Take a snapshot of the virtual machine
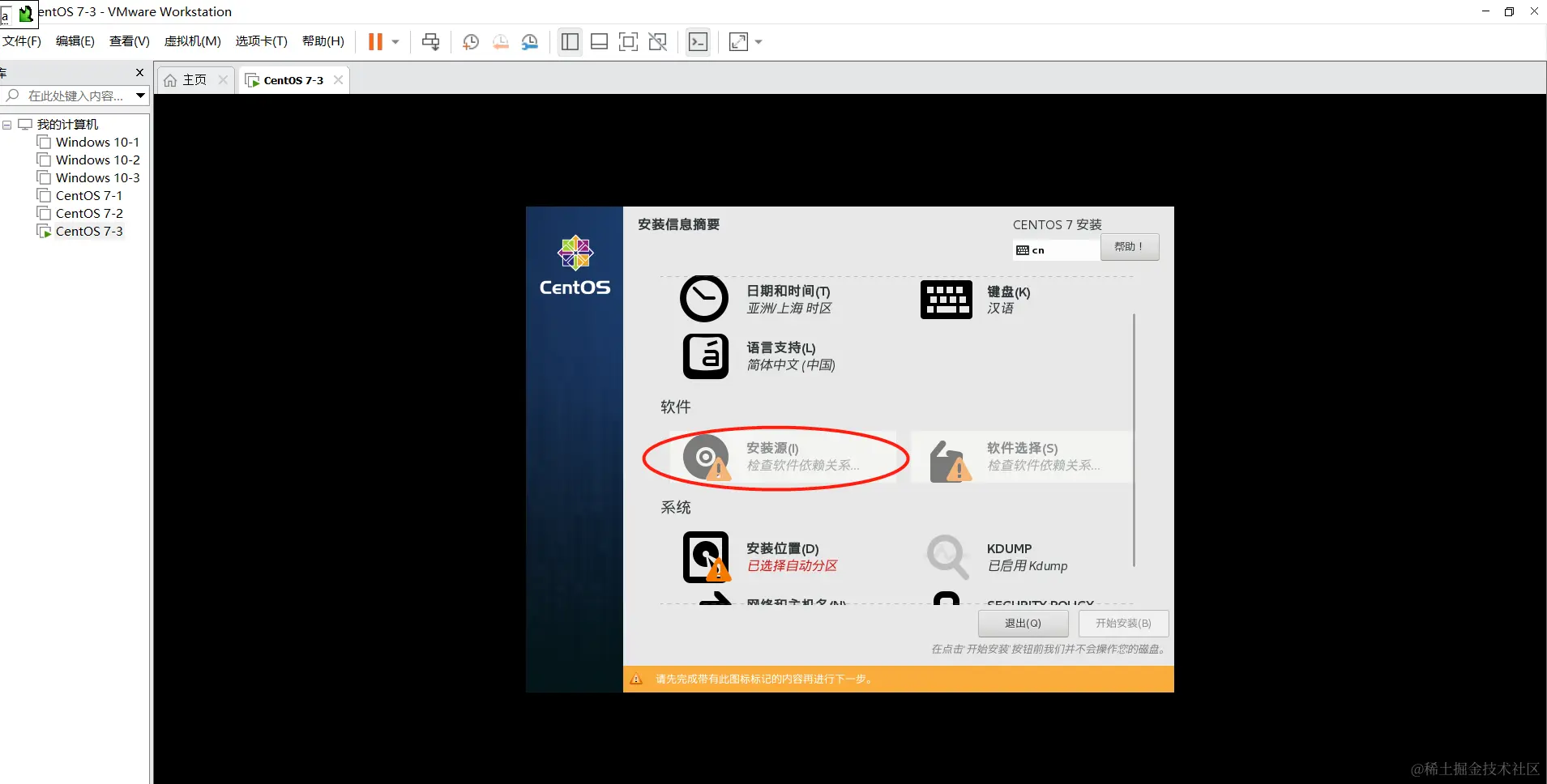The width and height of the screenshot is (1547, 784). (471, 42)
